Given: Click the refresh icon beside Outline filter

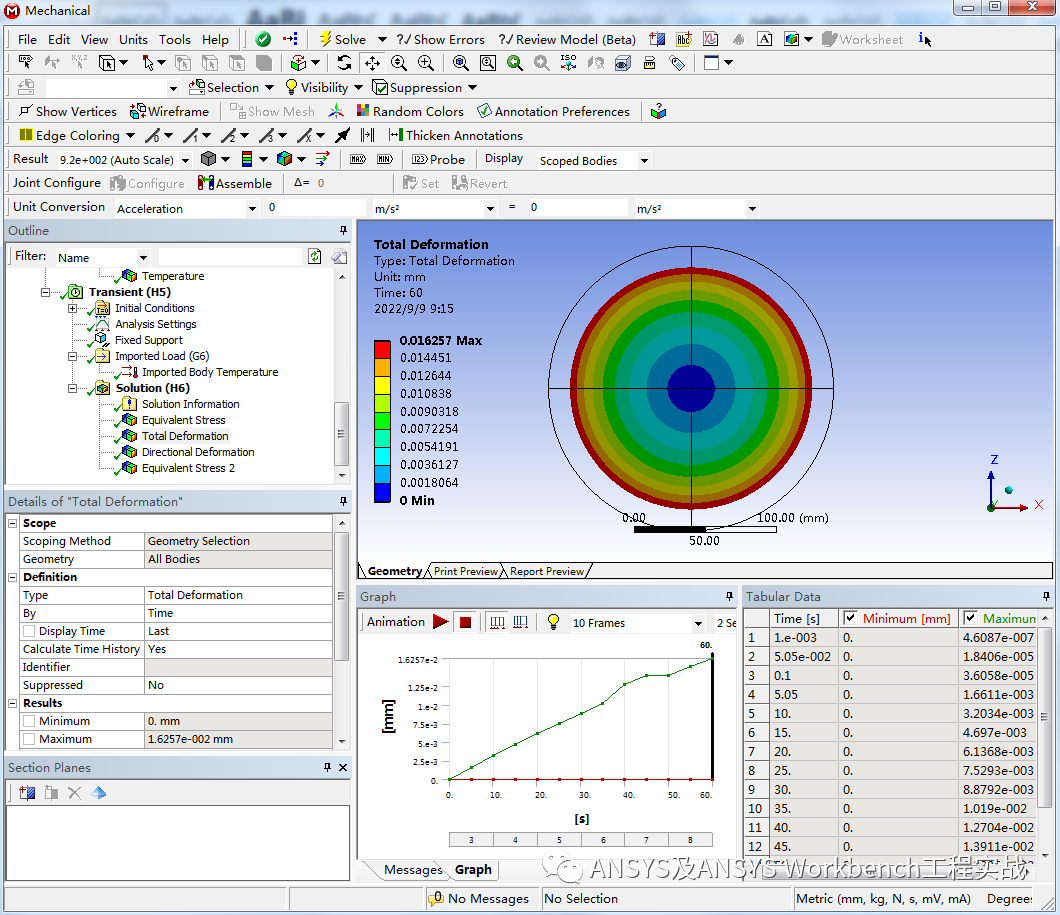Looking at the screenshot, I should tap(314, 256).
